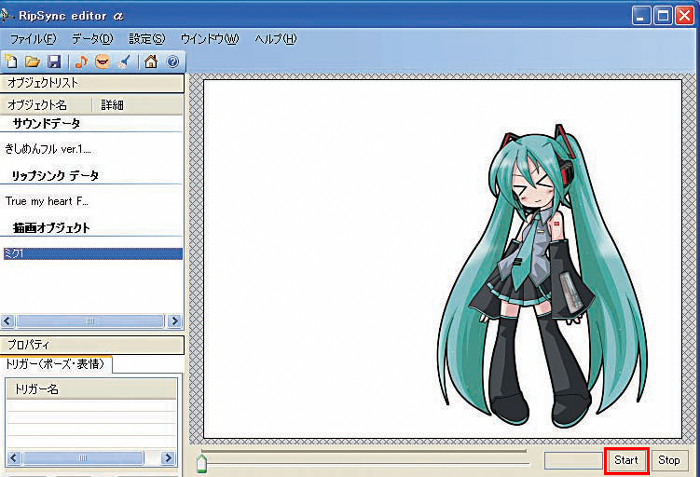700x477 pixels.
Task: Select the トリガー(ポーズ・表情) tab
Action: point(55,364)
